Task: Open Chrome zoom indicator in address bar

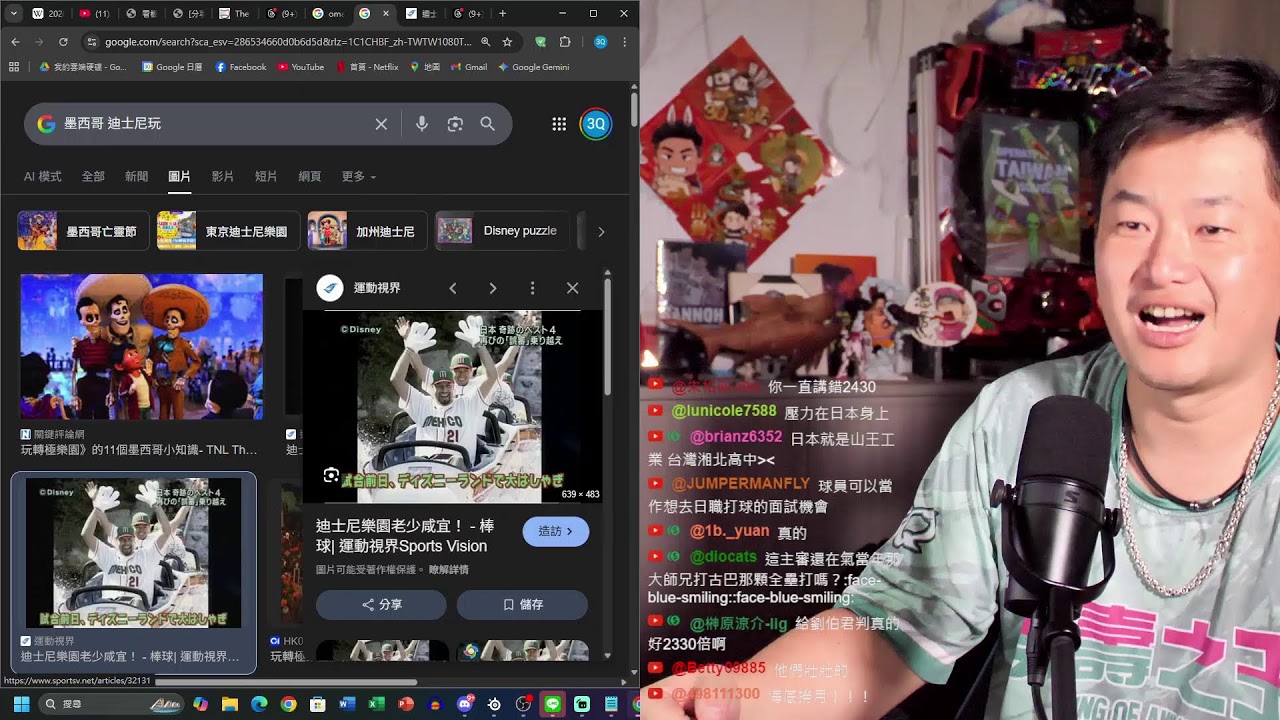Action: click(485, 42)
